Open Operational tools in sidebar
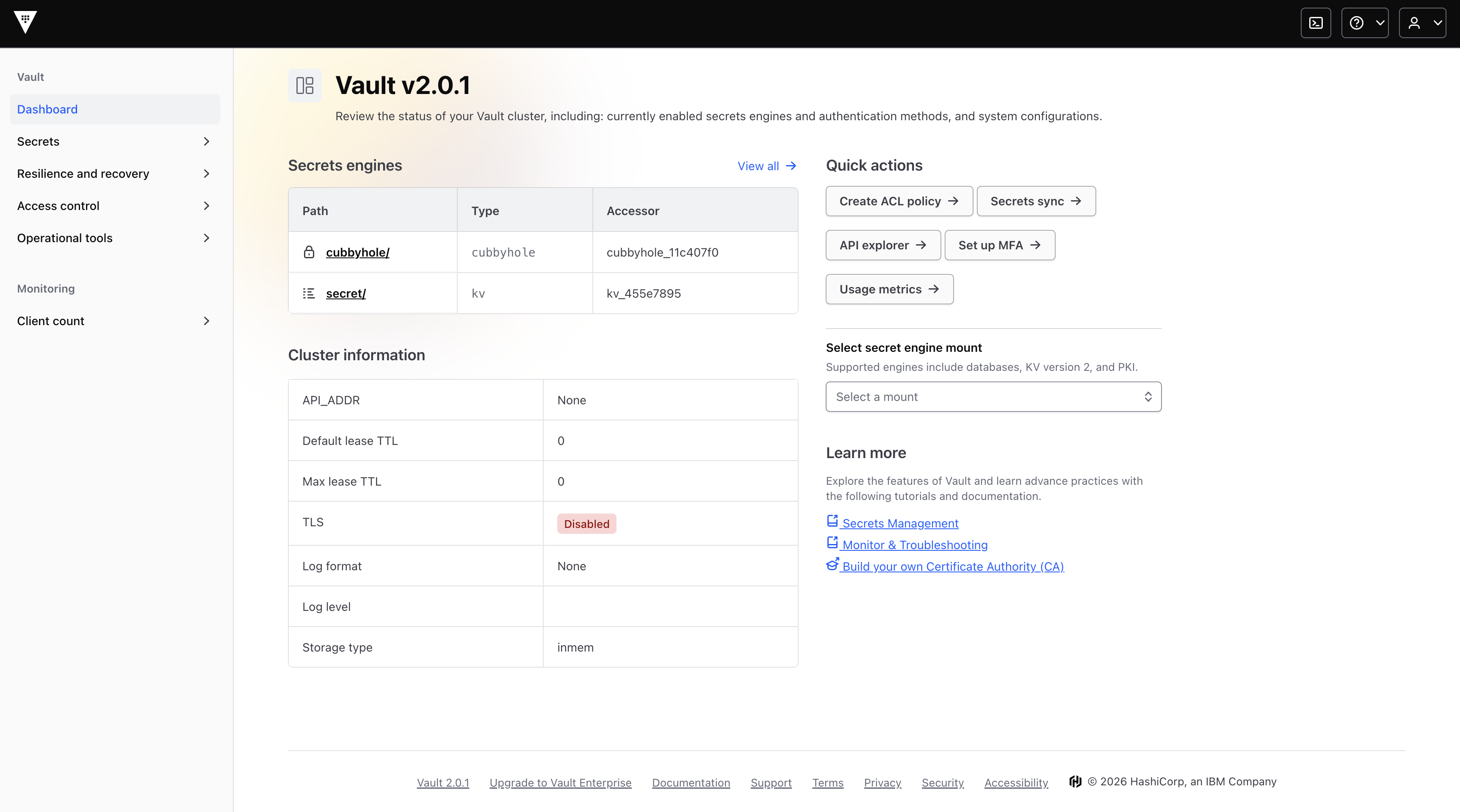The width and height of the screenshot is (1460, 812). click(114, 238)
